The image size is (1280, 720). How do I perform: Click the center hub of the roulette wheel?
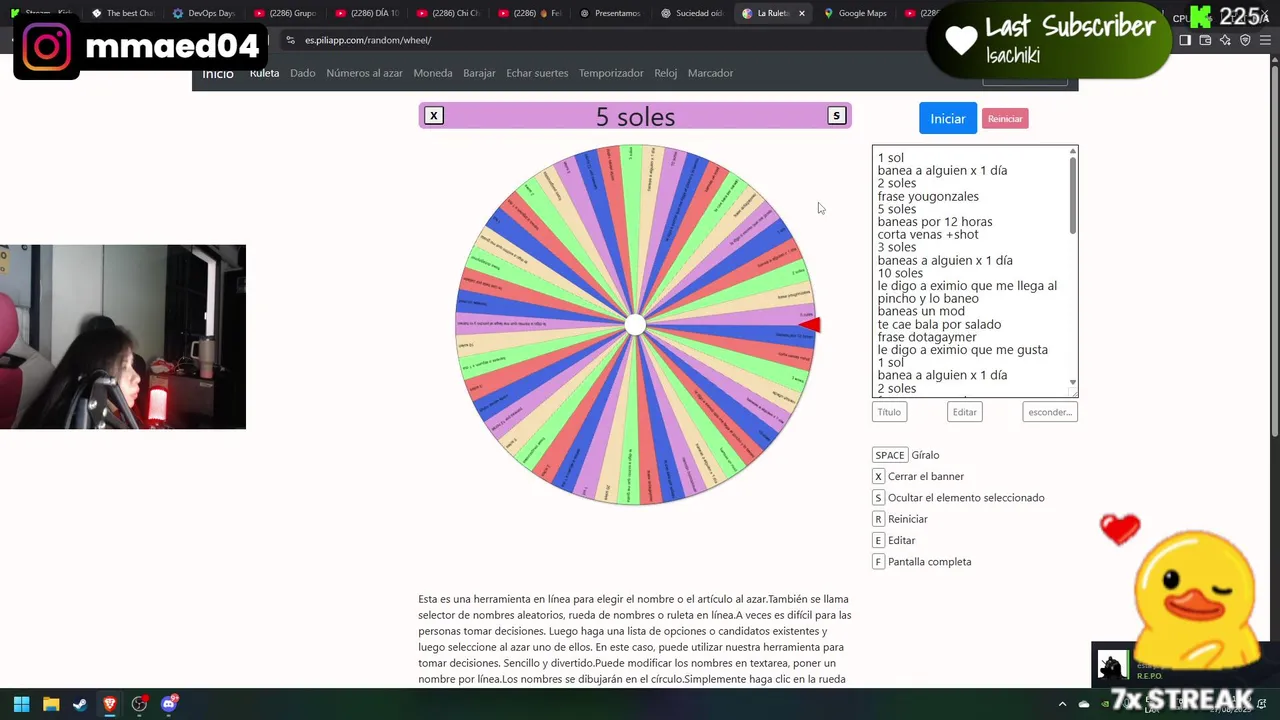tap(635, 325)
